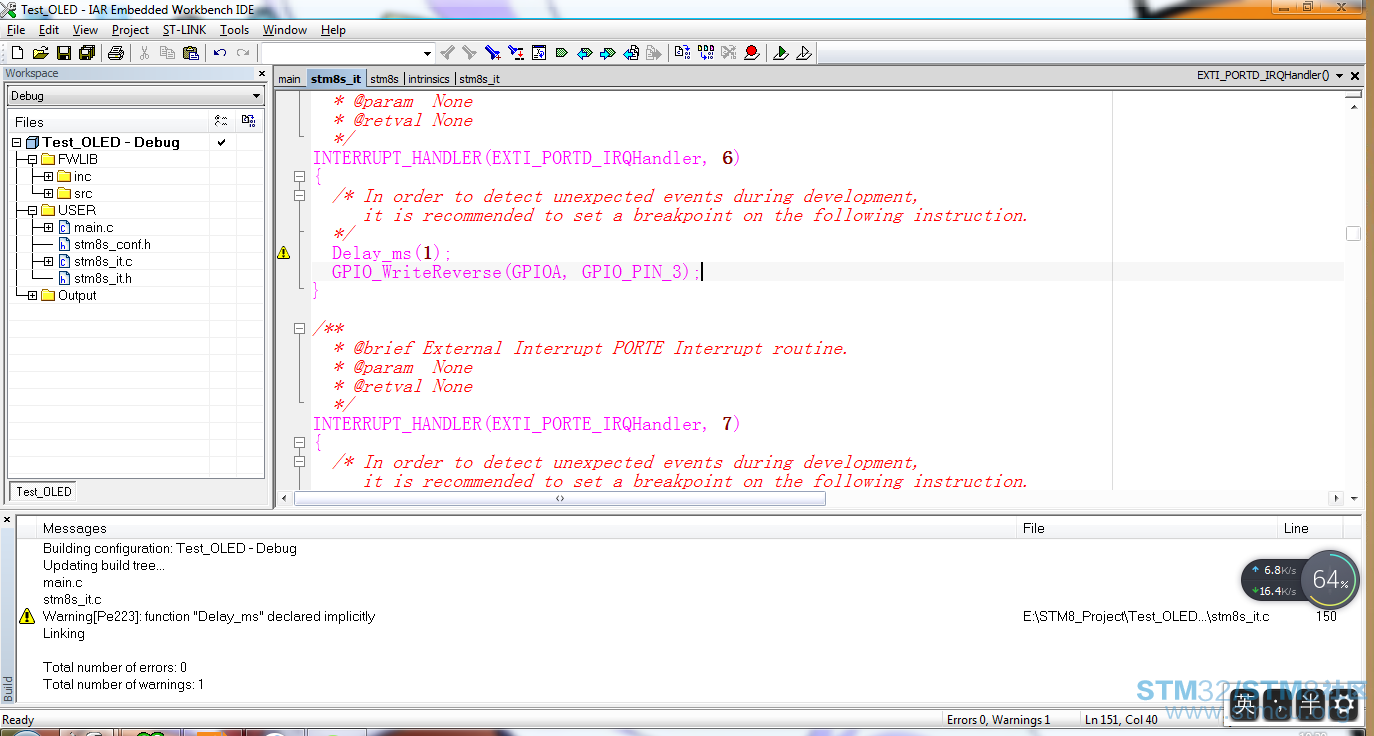Navigate backward in the editor history
Viewport: 1374px width, 736px height.
point(631,53)
